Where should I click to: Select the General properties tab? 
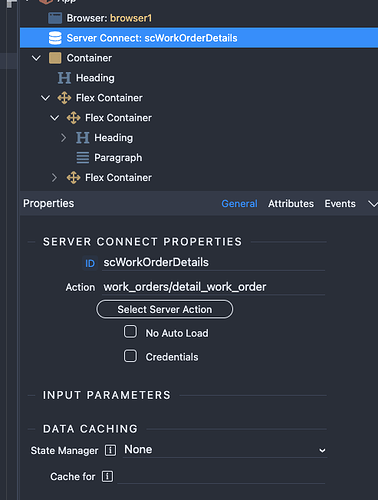coord(239,204)
